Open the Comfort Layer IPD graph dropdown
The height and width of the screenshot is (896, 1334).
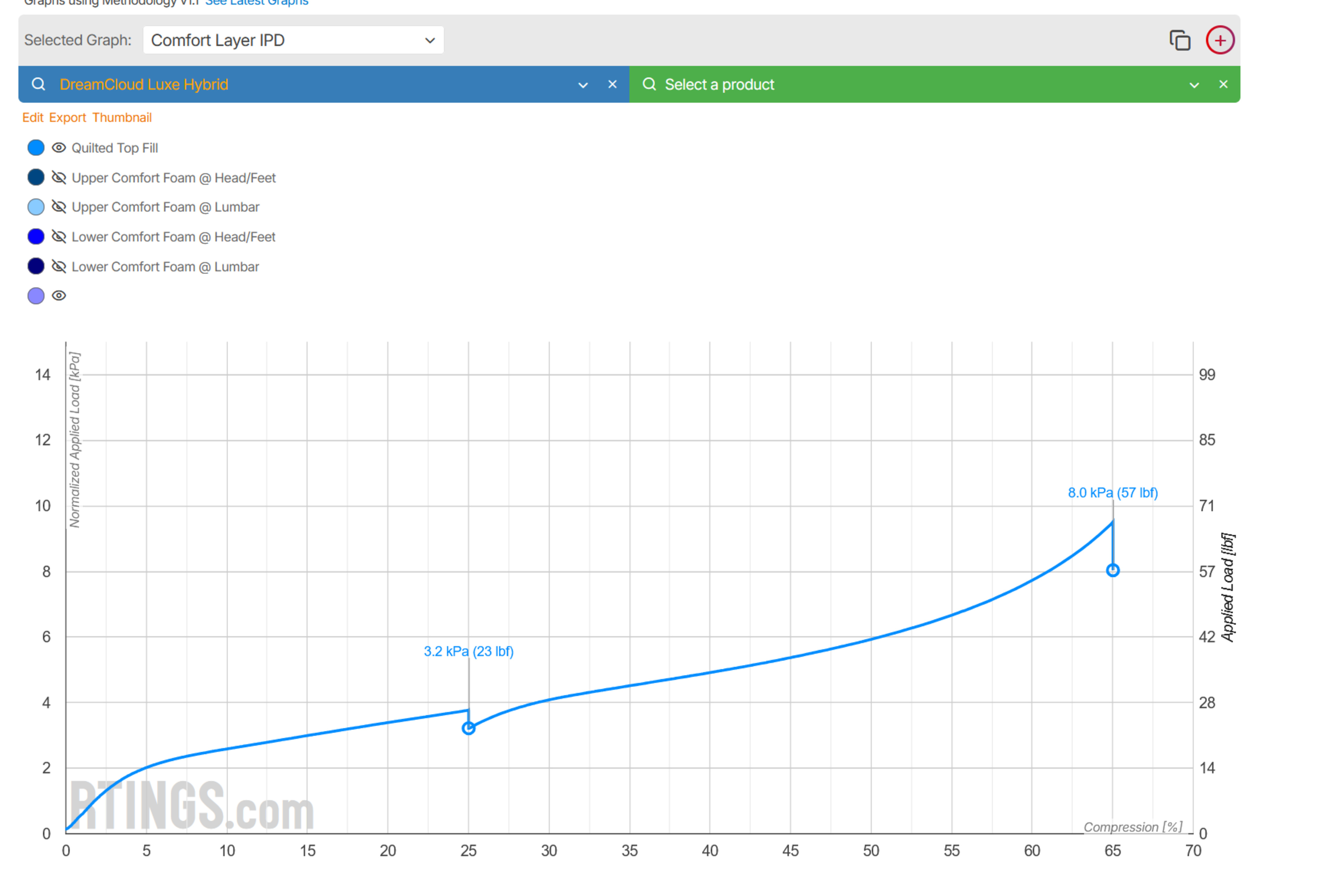[x=293, y=41]
